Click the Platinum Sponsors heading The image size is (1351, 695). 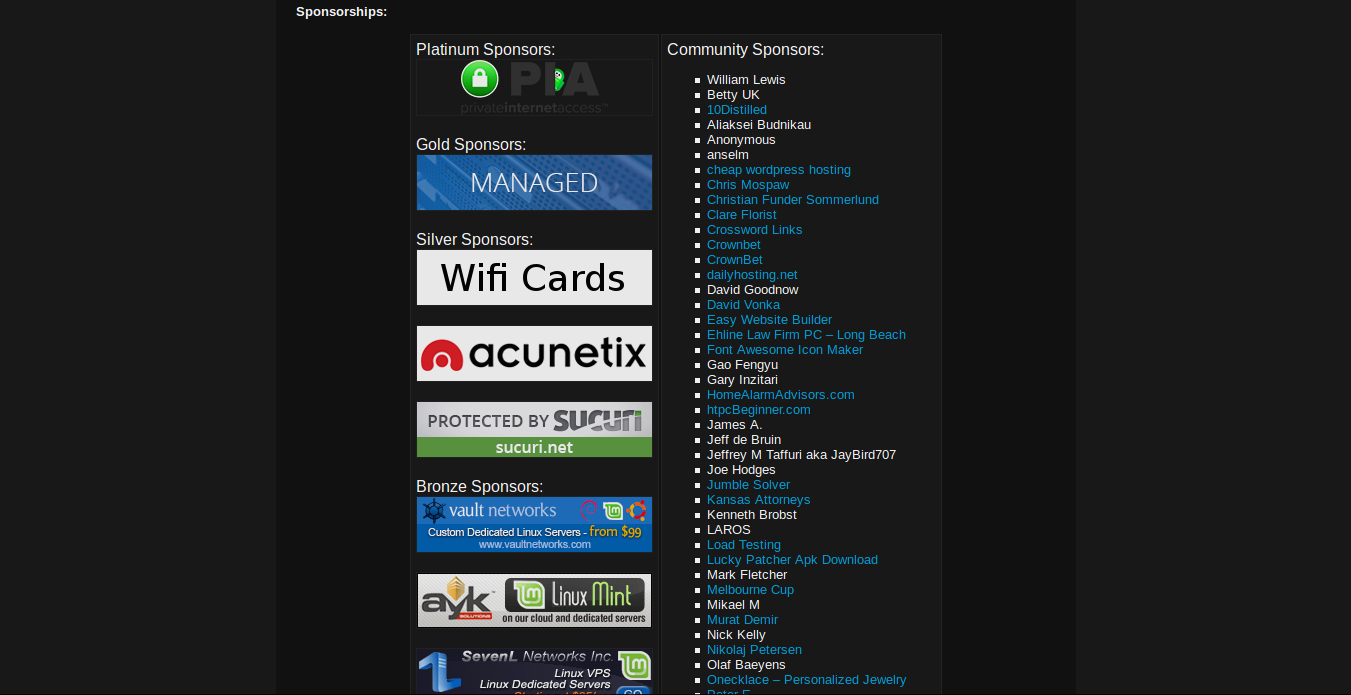tap(485, 50)
